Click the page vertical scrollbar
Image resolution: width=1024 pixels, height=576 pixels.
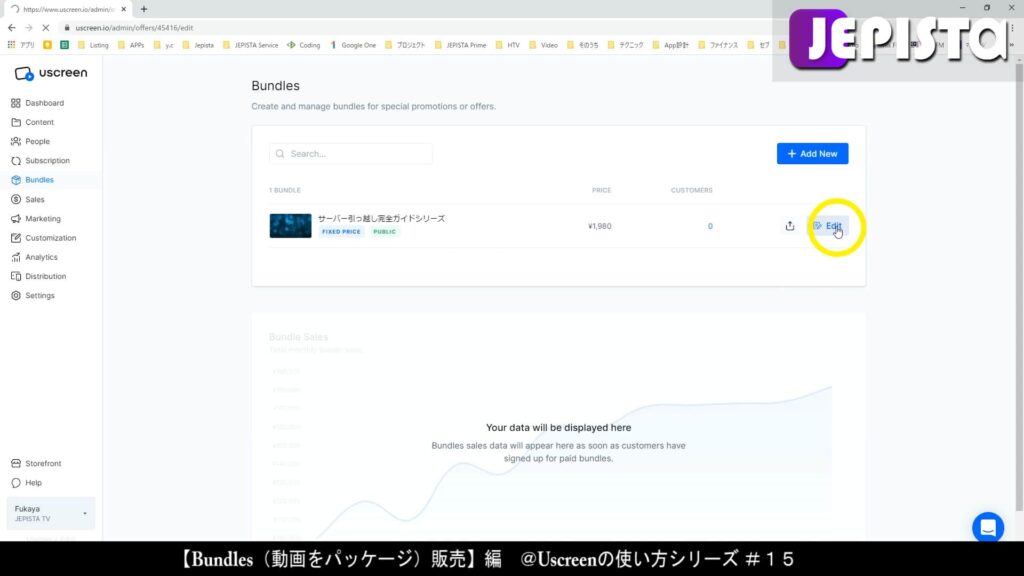[1019, 287]
